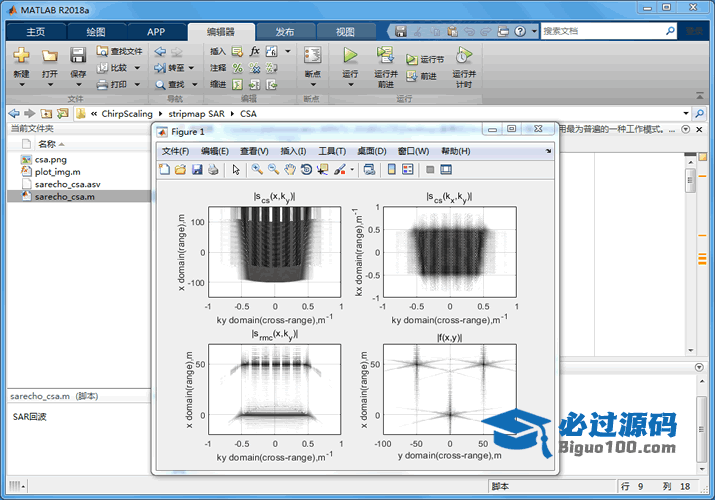The height and width of the screenshot is (500, 715).
Task: Click the Zoom In tool in Figure toolbar
Action: pyautogui.click(x=257, y=170)
